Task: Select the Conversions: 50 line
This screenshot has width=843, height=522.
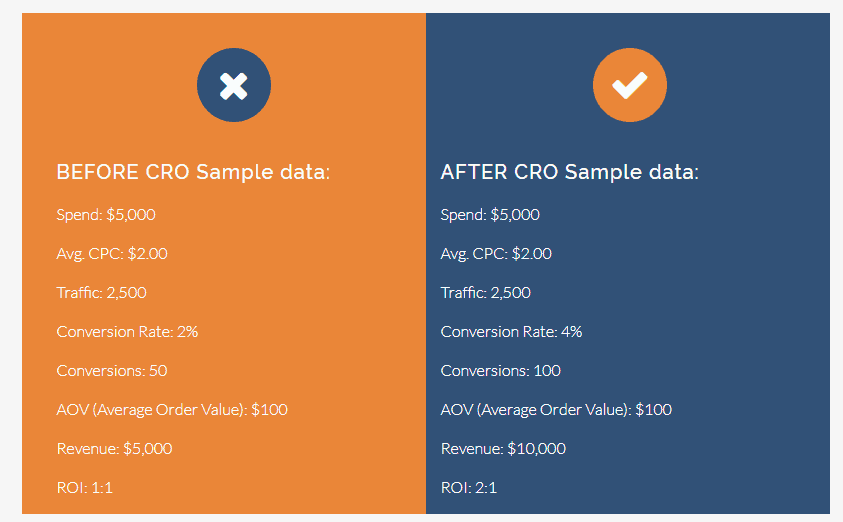Action: 112,371
